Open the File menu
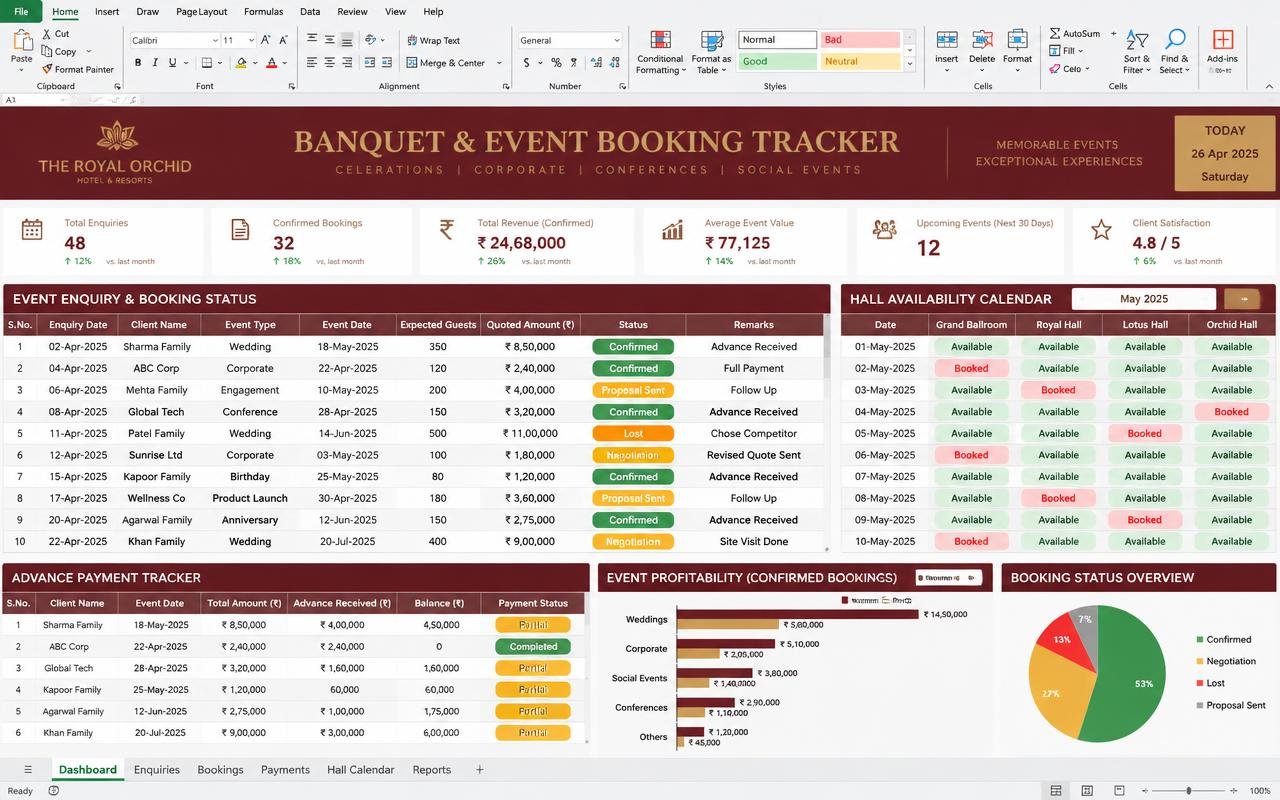 21,11
